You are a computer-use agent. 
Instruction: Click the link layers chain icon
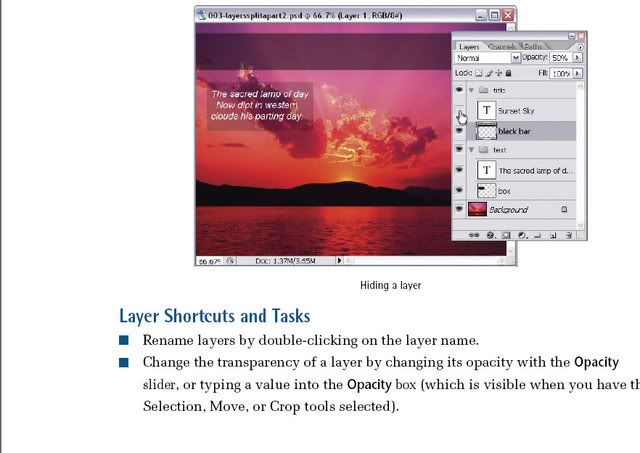click(x=473, y=235)
